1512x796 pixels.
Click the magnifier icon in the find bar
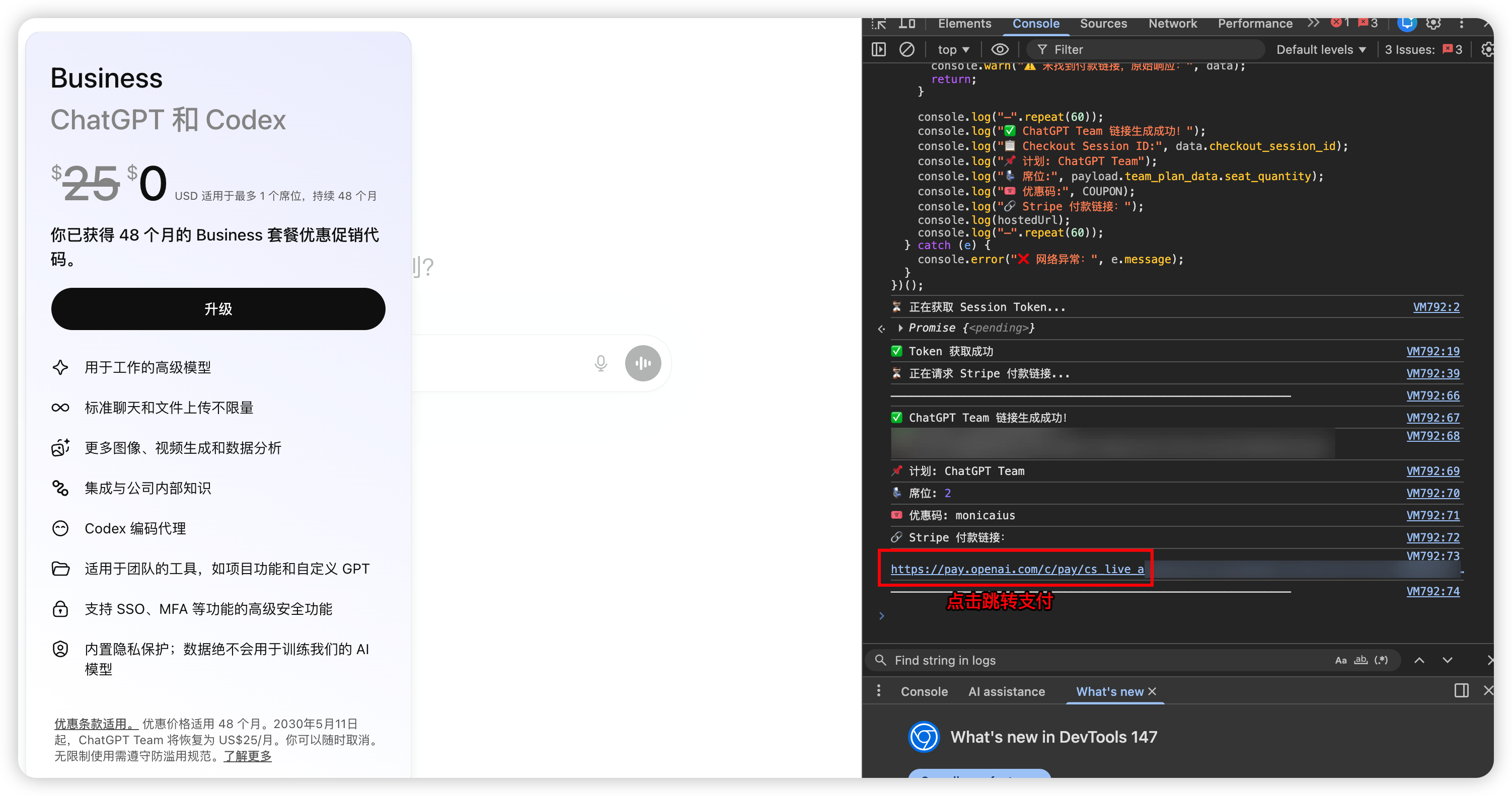[880, 660]
